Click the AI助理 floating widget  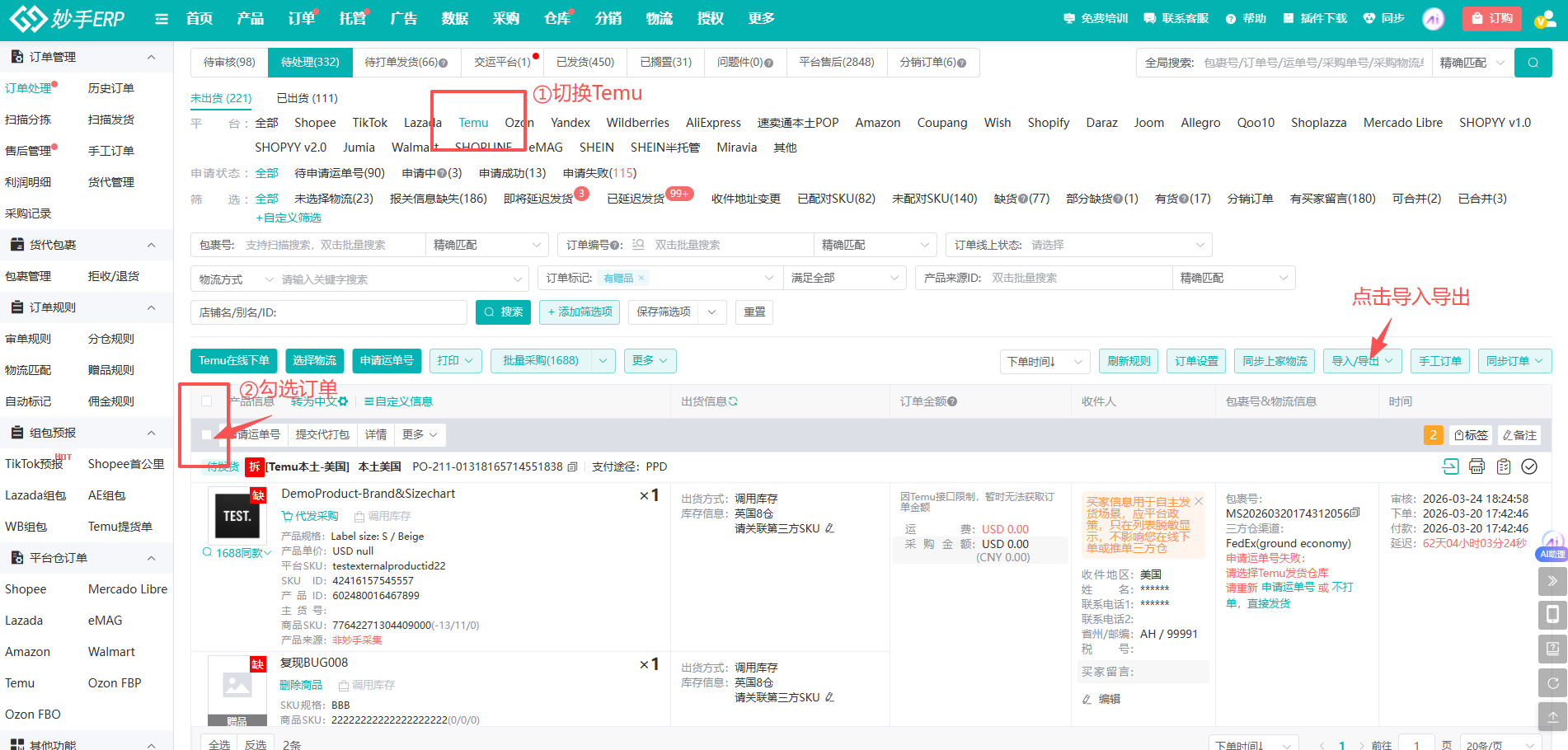[1553, 547]
